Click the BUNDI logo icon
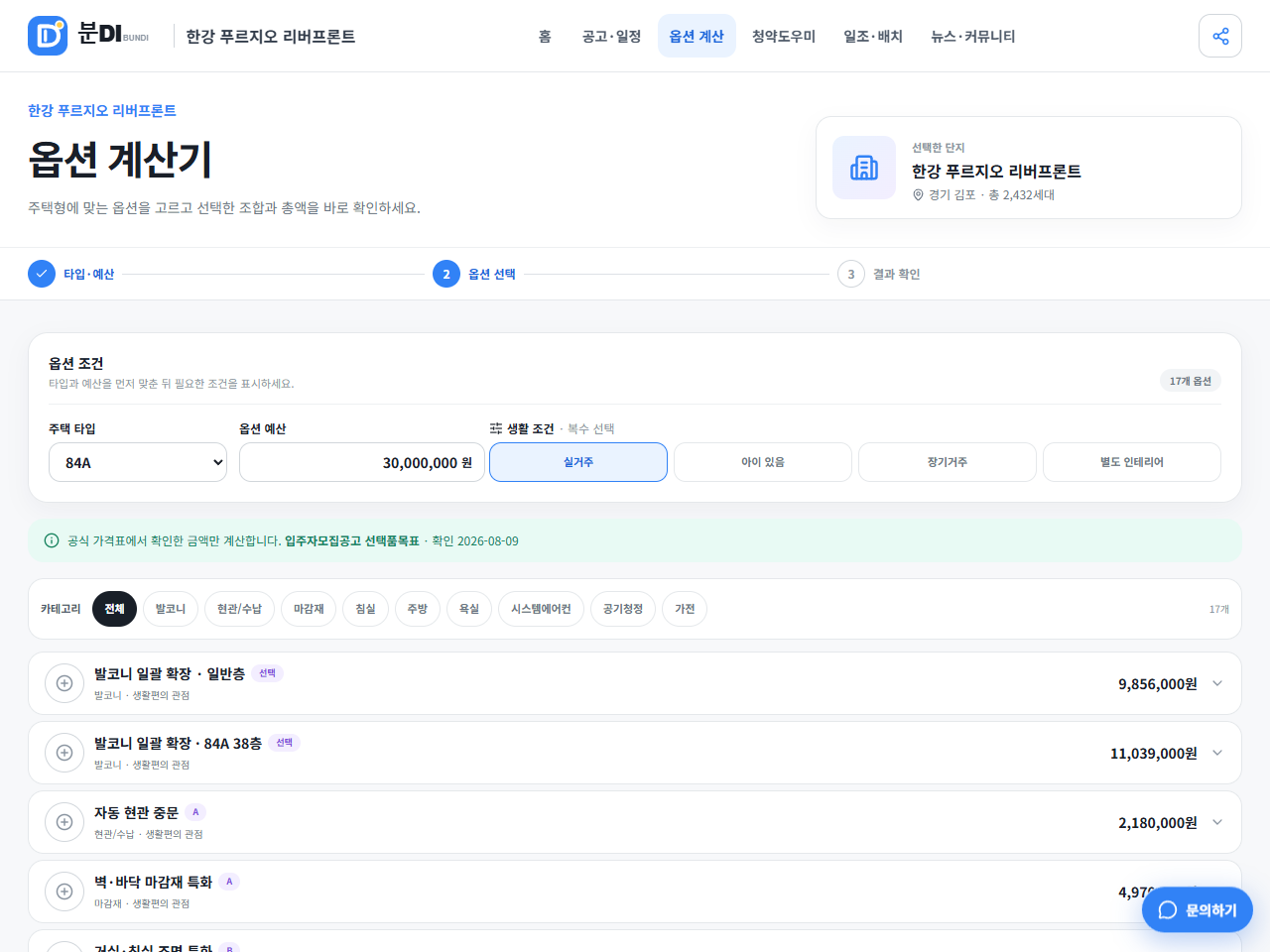This screenshot has width=1270, height=952. 48,36
